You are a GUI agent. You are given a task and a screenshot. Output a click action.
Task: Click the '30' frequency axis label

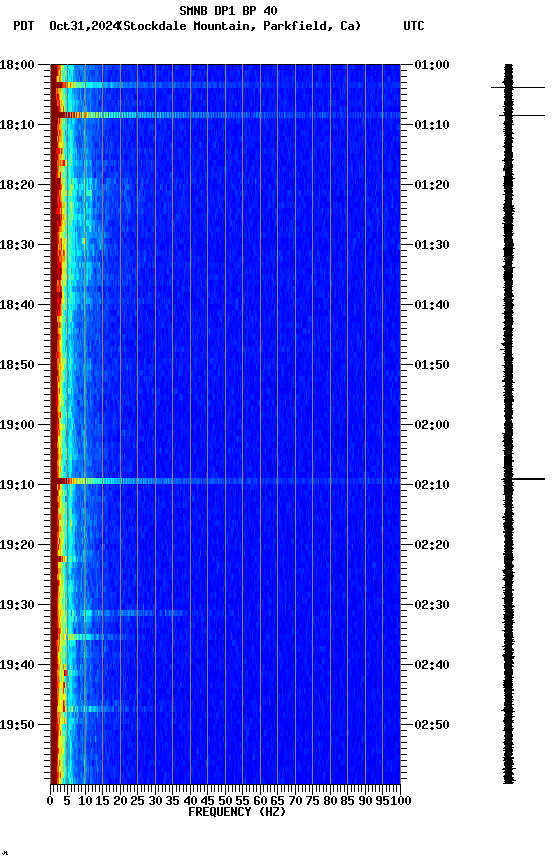coord(155,801)
